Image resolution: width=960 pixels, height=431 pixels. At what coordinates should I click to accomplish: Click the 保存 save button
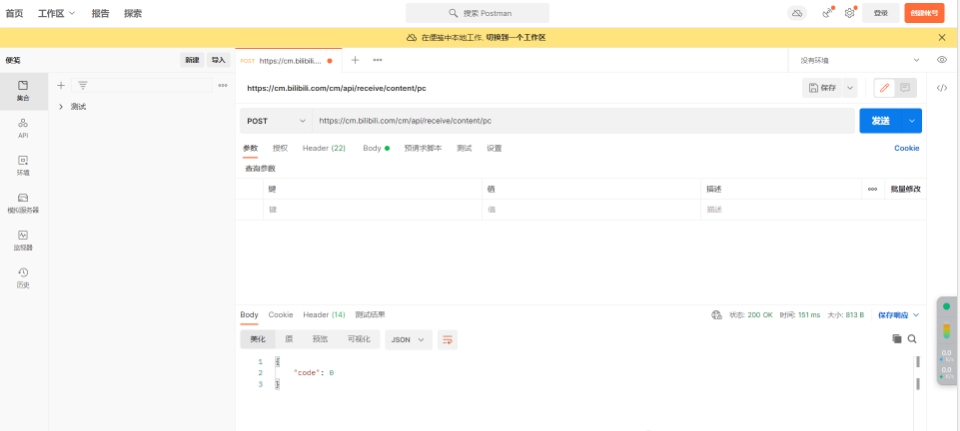(x=822, y=88)
